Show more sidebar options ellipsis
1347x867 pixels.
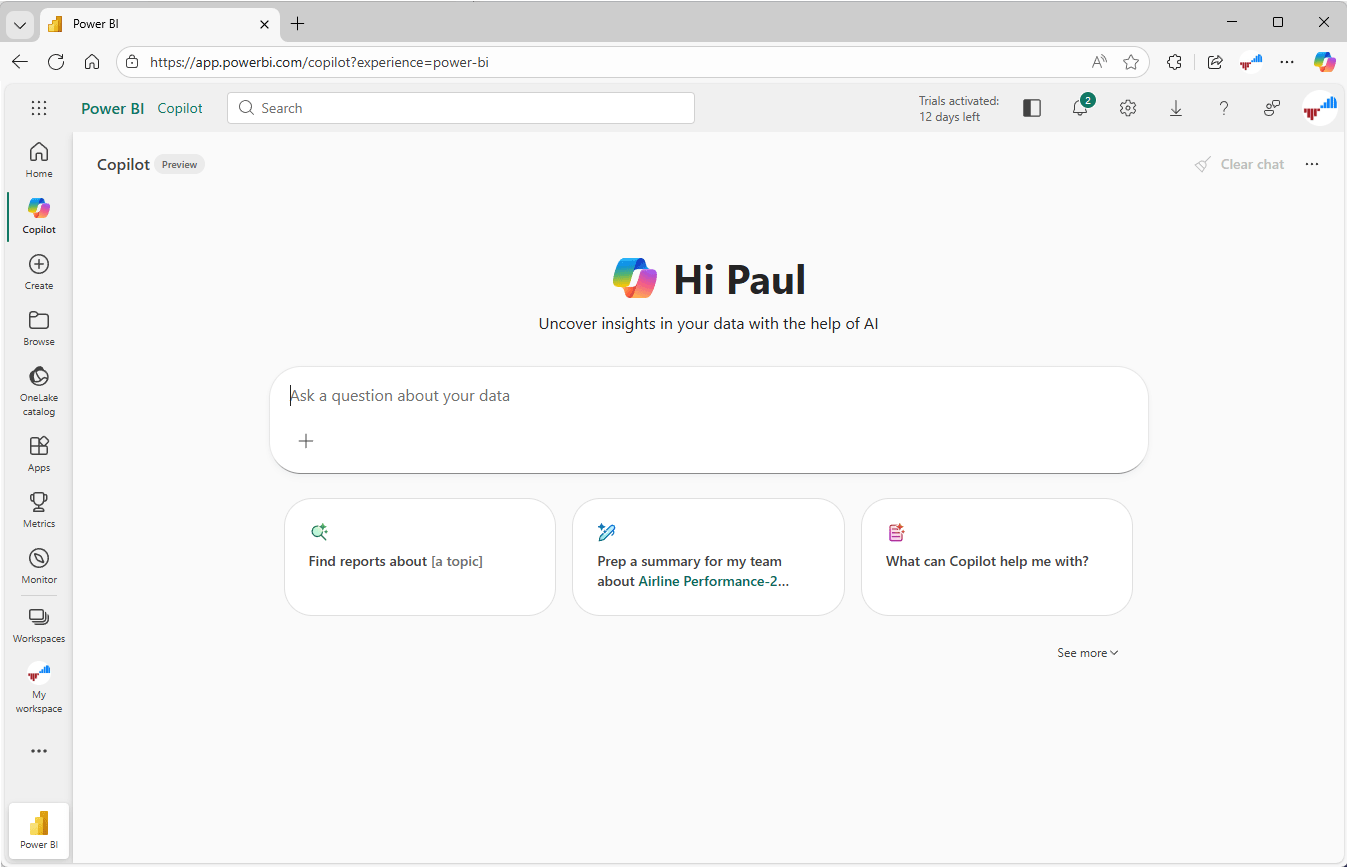[39, 751]
